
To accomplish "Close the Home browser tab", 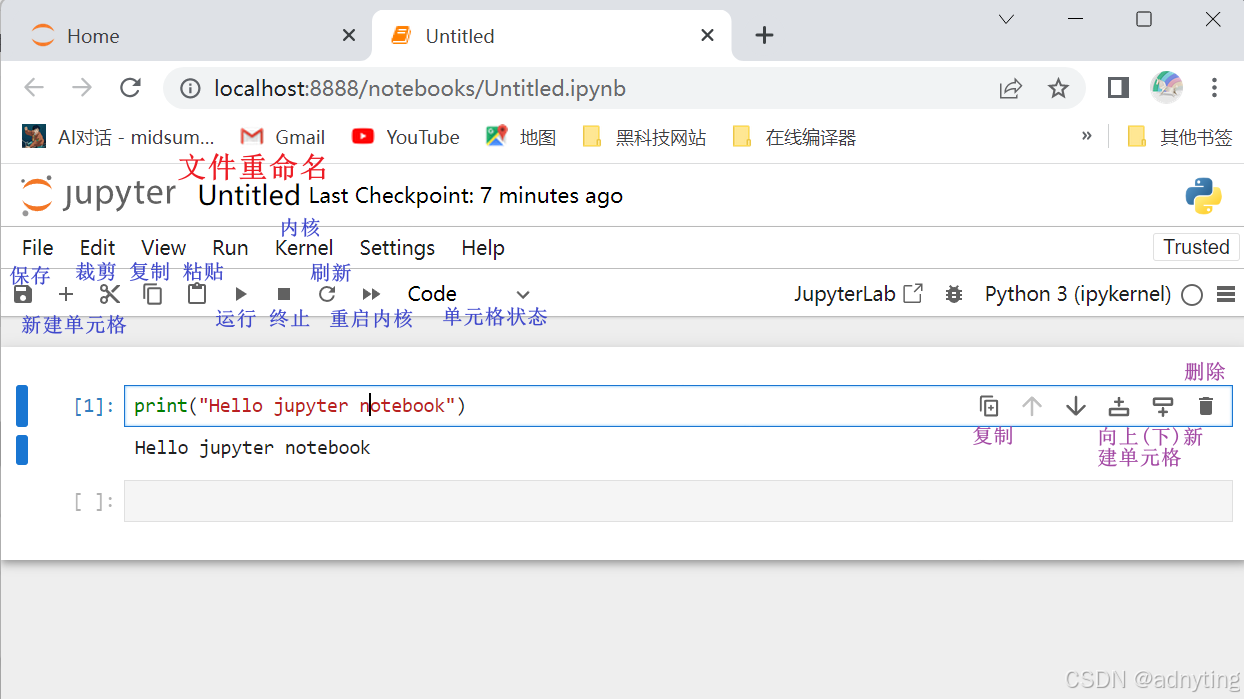I will click(x=349, y=35).
